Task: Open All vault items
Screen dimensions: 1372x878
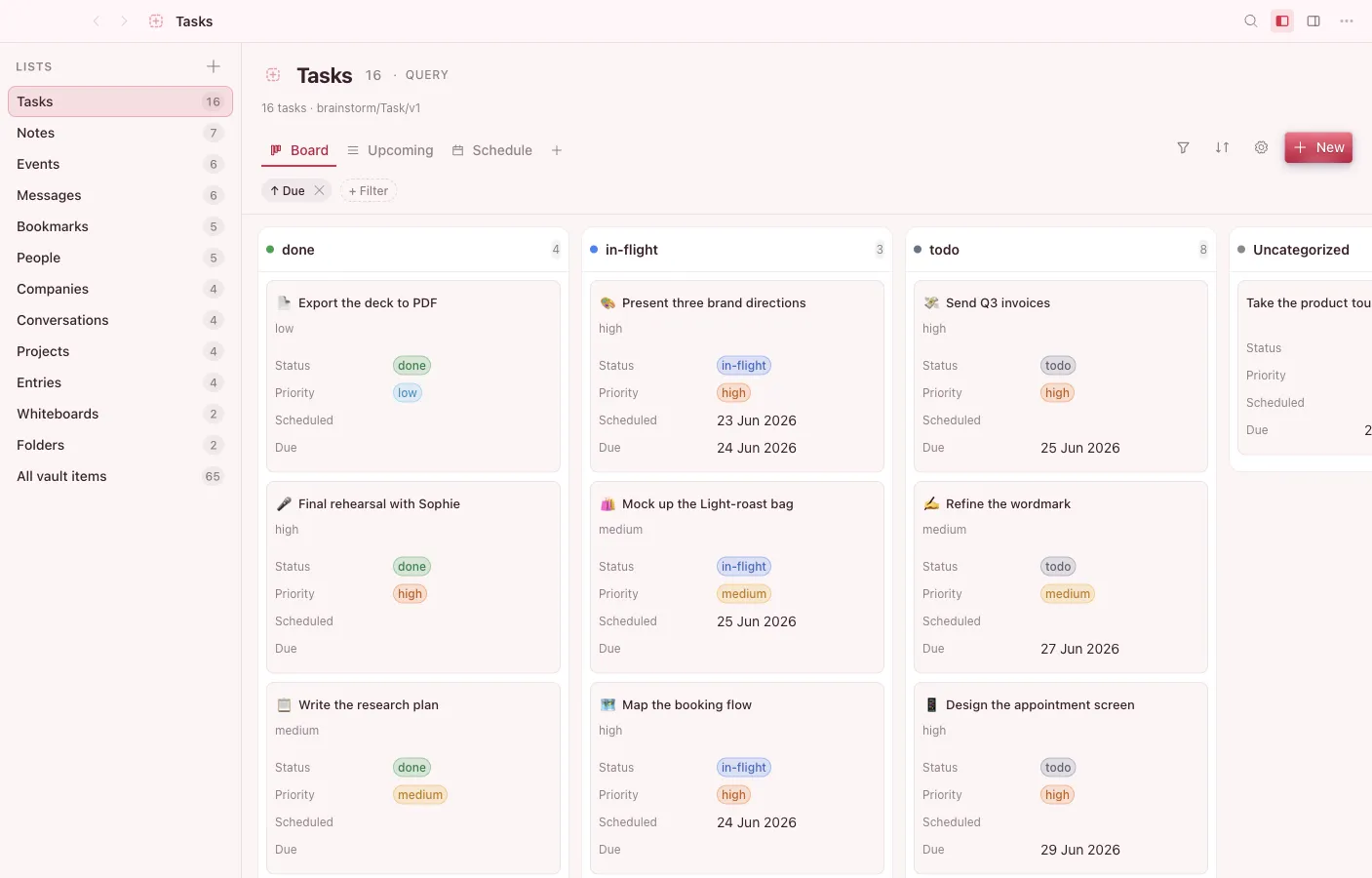Action: [x=120, y=476]
